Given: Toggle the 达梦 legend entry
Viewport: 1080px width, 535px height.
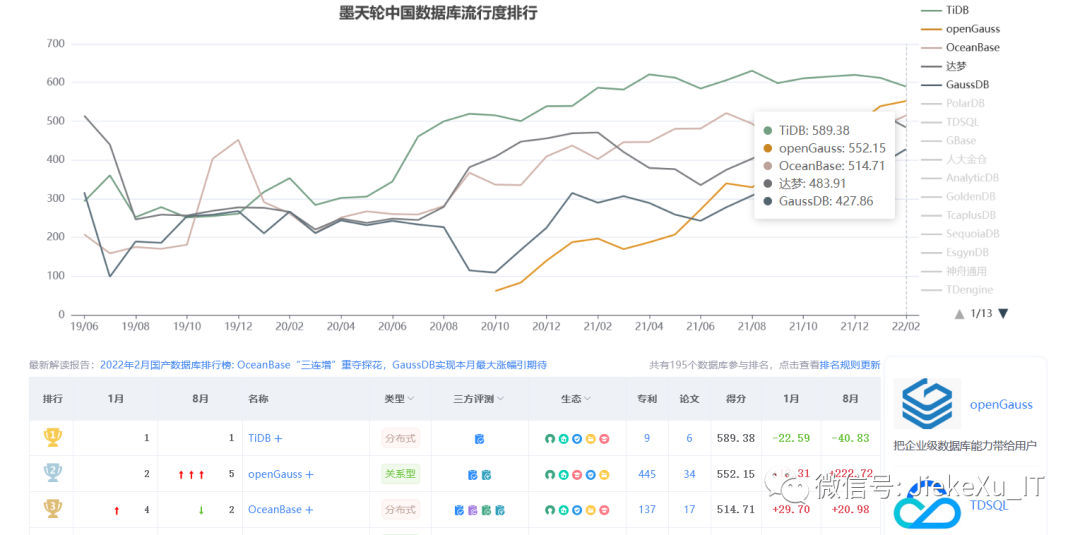Looking at the screenshot, I should [944, 66].
